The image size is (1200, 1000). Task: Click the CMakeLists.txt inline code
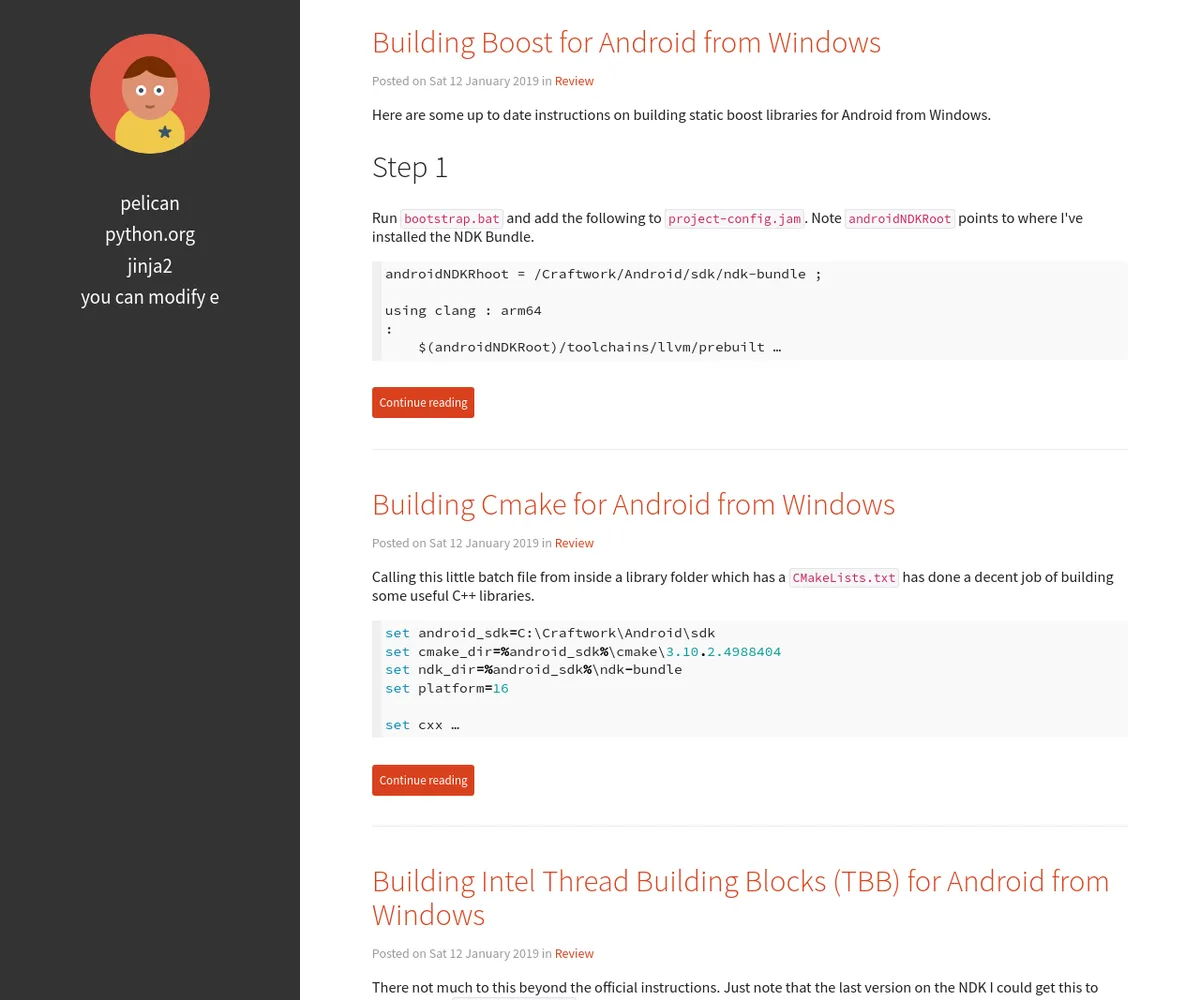tap(844, 578)
